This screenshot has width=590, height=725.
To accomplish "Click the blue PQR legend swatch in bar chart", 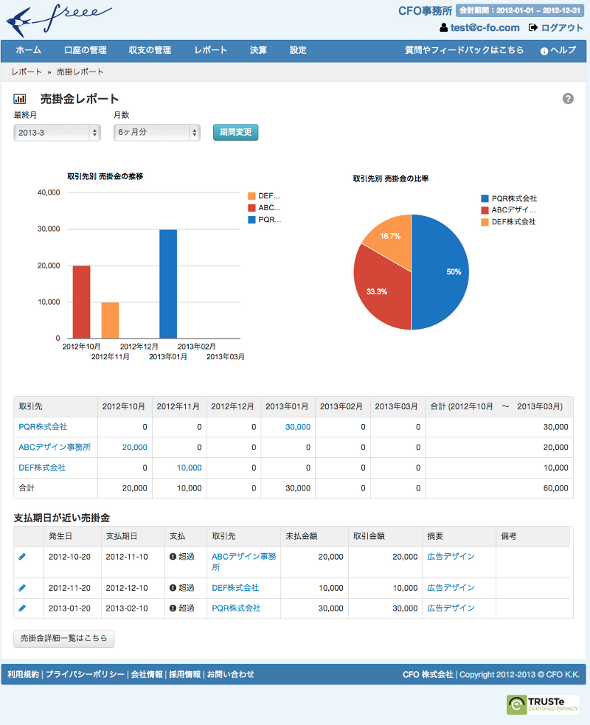I will [252, 220].
